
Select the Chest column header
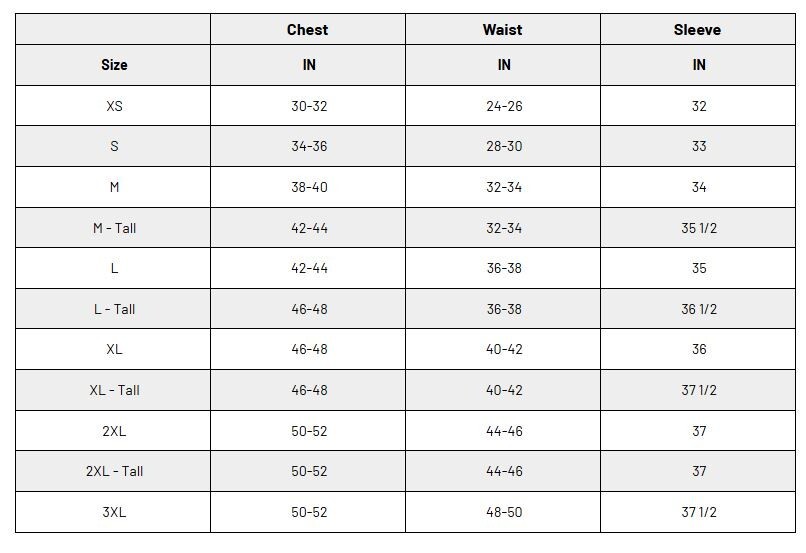[x=307, y=30]
